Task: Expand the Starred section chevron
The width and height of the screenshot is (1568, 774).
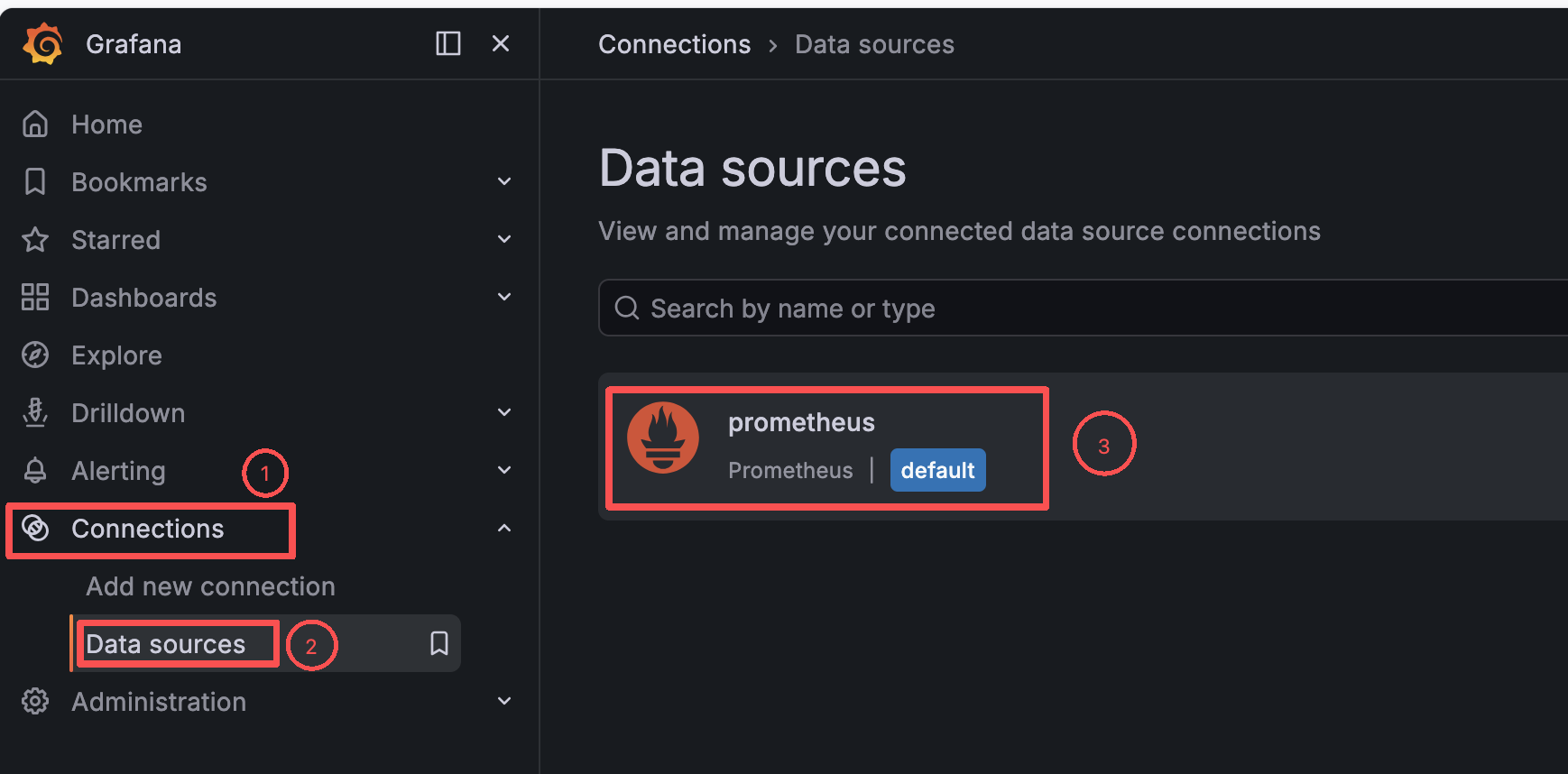Action: coord(504,239)
